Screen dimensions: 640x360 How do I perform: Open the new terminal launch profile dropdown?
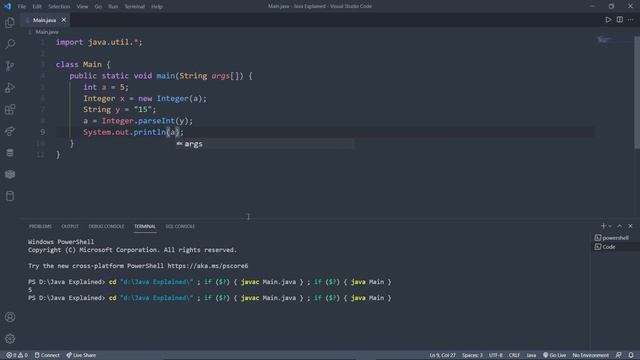click(610, 226)
